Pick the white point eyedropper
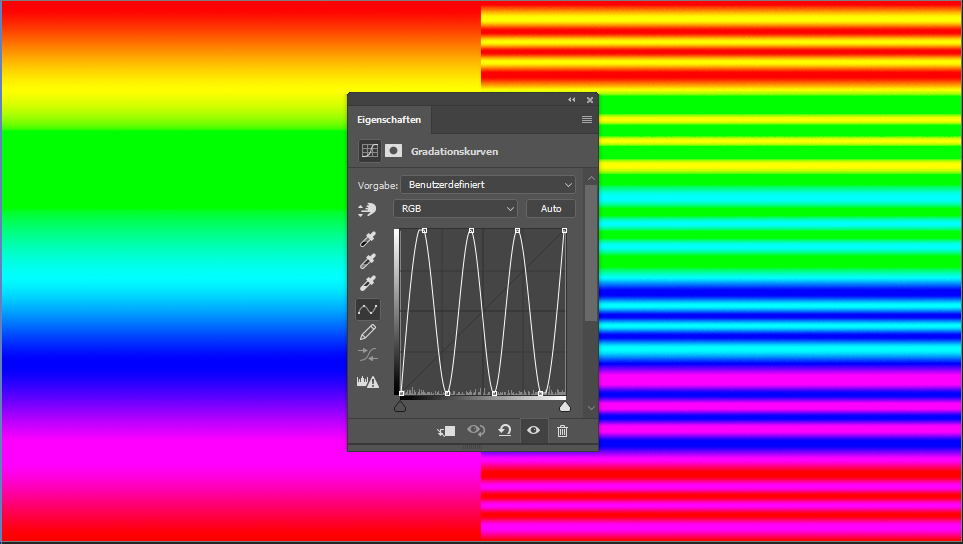Viewport: 963px width, 544px height. pyautogui.click(x=367, y=283)
